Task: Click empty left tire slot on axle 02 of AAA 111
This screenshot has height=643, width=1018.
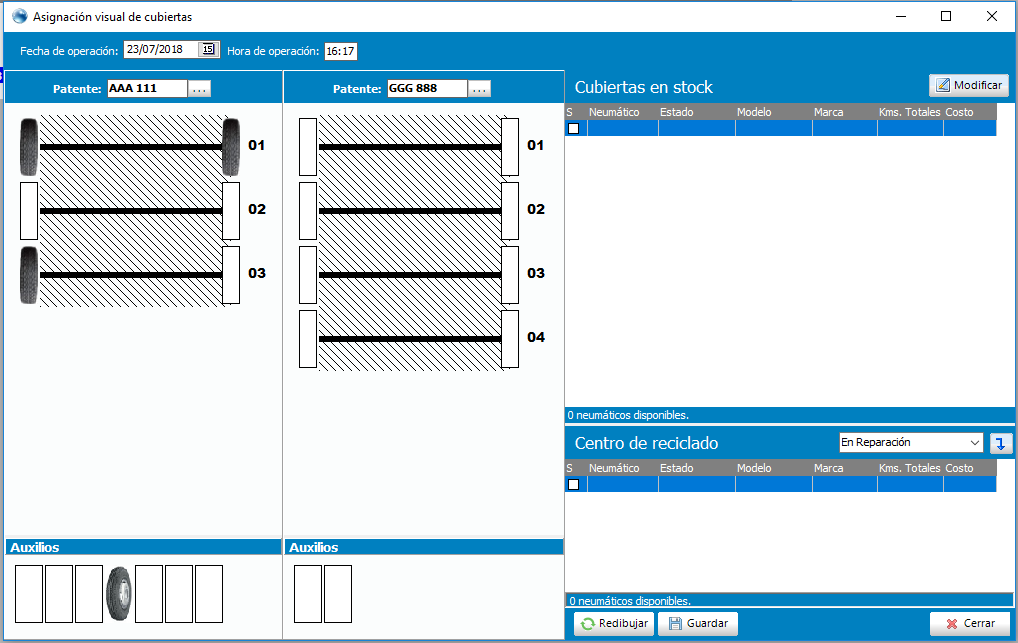Action: click(x=29, y=211)
